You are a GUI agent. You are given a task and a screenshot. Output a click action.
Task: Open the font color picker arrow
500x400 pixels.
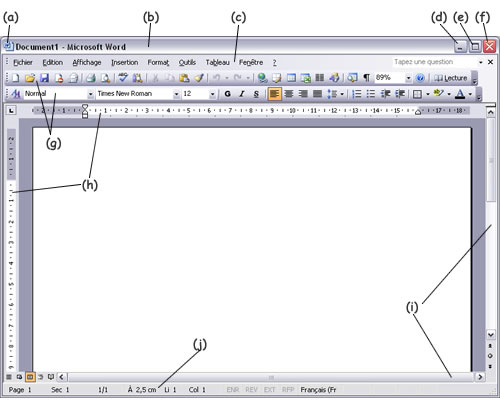pos(470,94)
